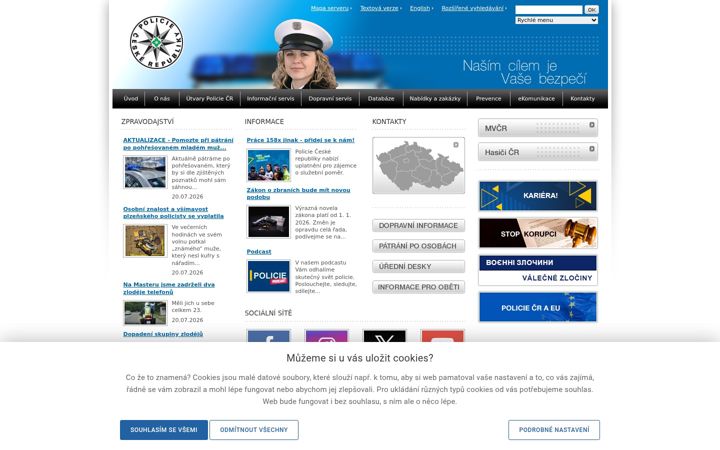This screenshot has height=450, width=720.
Task: Open PODROBNÉ NASTAVENÍ cookie settings
Action: coord(554,430)
